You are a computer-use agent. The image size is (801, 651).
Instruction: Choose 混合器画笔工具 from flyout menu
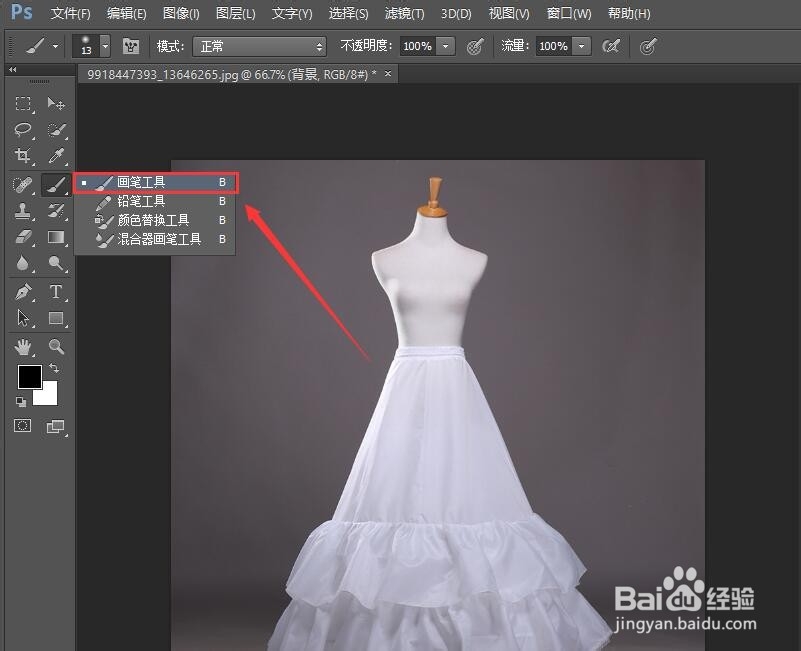tap(155, 239)
